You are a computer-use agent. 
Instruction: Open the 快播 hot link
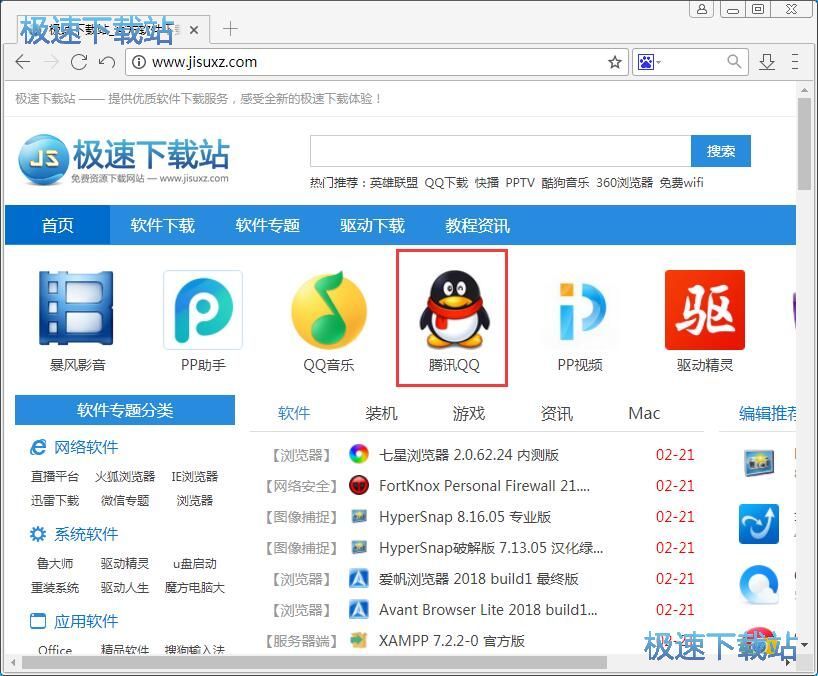[x=487, y=183]
